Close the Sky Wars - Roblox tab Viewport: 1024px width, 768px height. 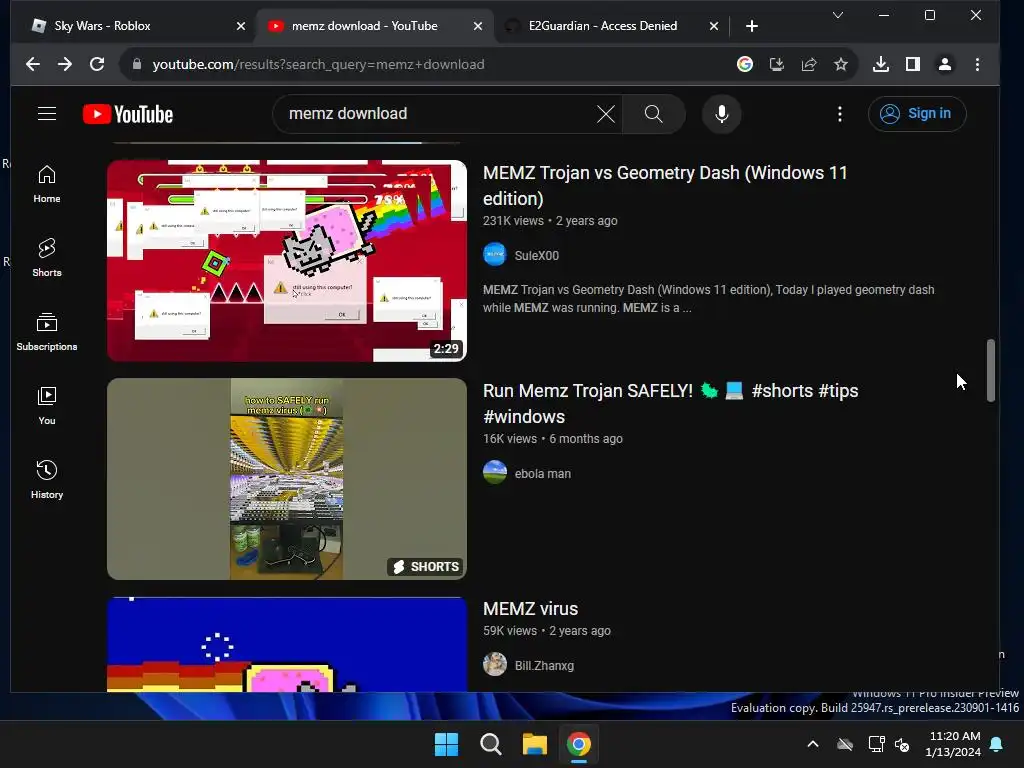click(240, 26)
